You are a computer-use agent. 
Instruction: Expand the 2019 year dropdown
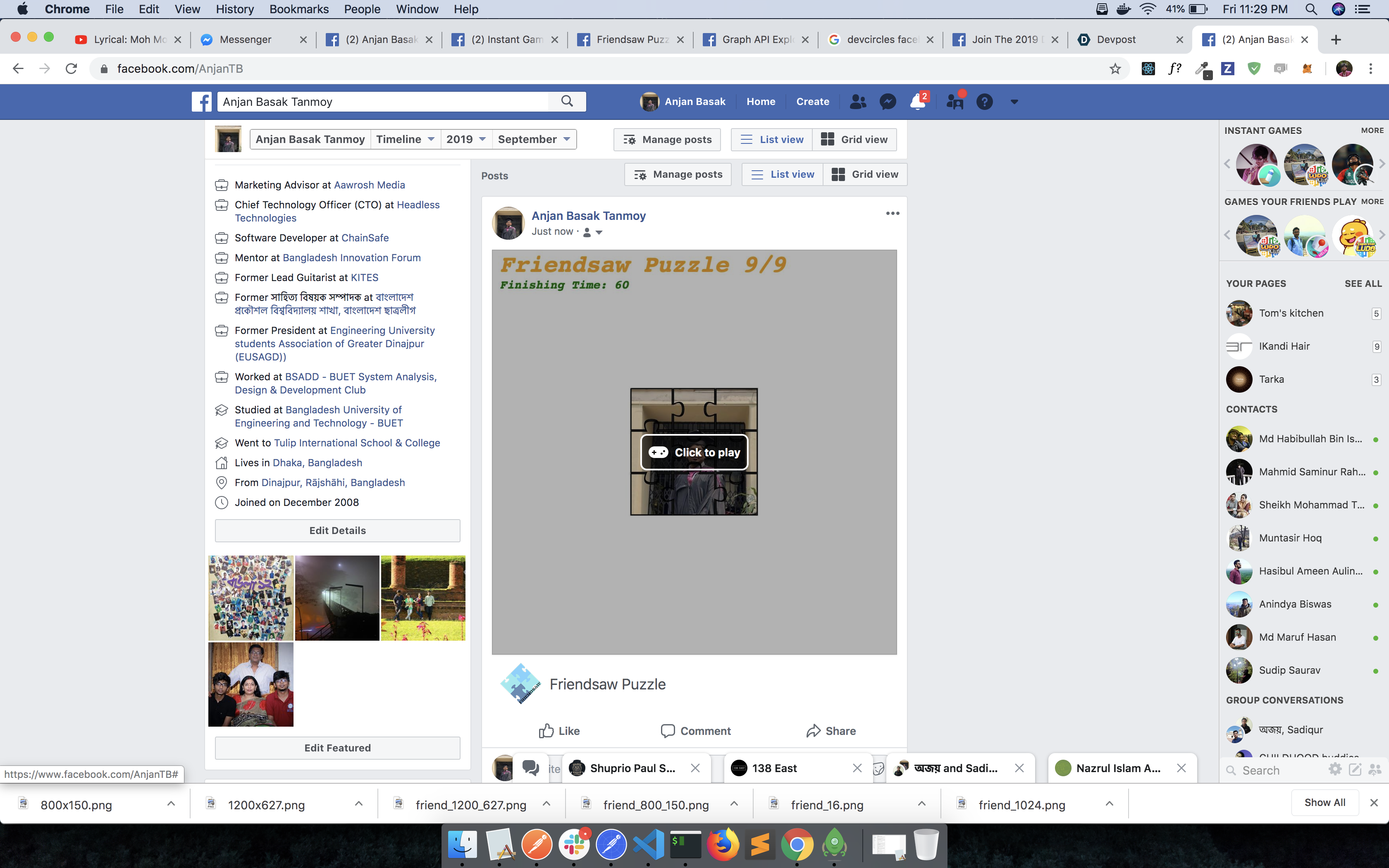pos(466,139)
